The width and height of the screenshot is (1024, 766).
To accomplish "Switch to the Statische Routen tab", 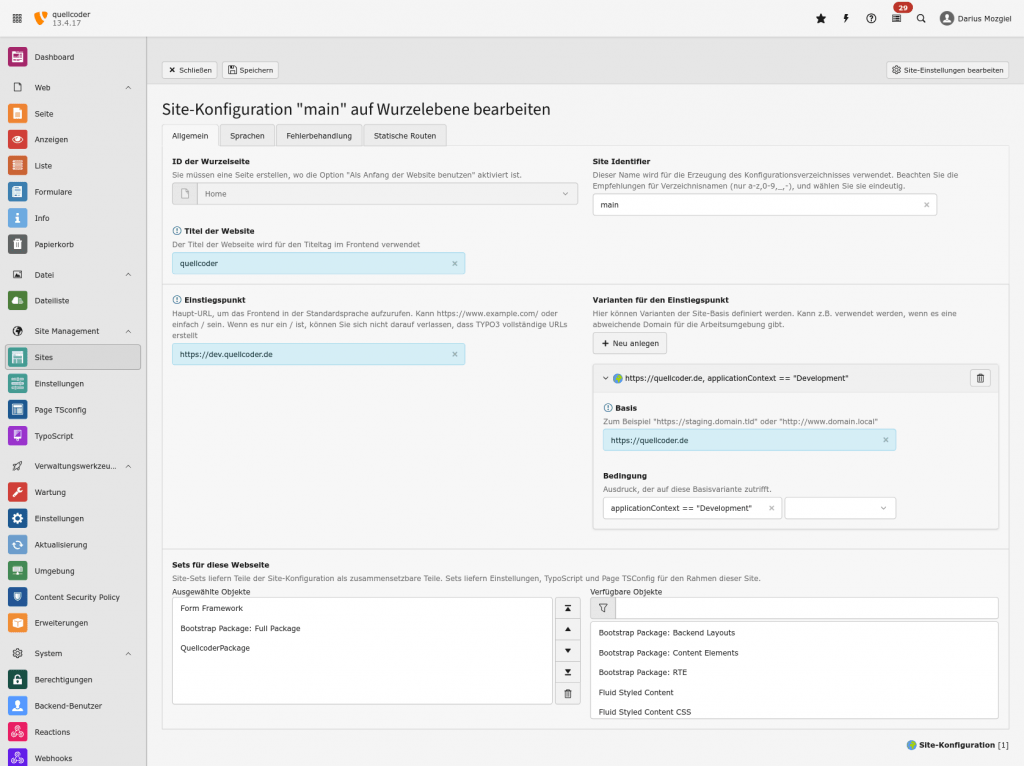I will pos(405,136).
